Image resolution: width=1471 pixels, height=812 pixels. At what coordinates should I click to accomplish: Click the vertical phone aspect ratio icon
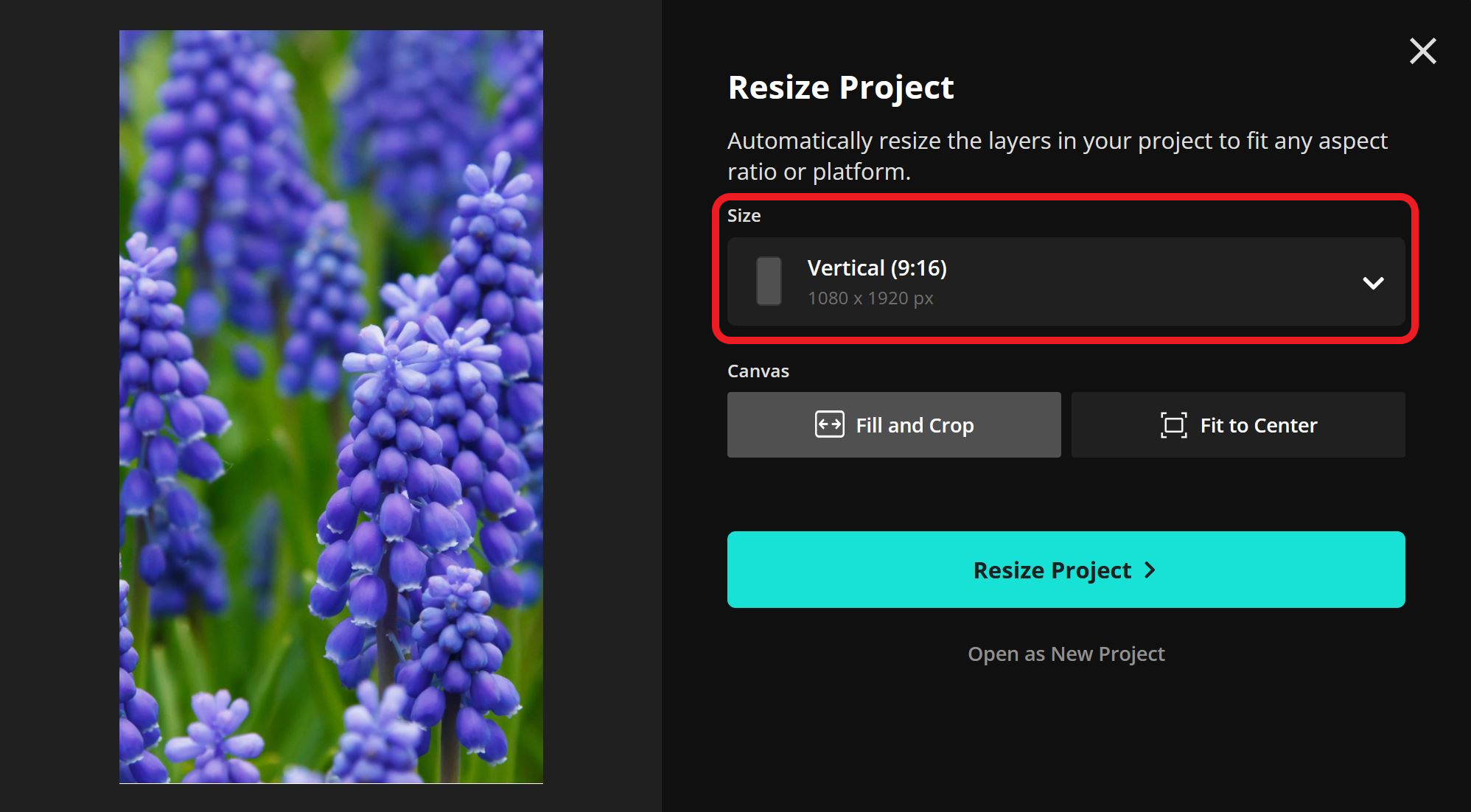769,281
